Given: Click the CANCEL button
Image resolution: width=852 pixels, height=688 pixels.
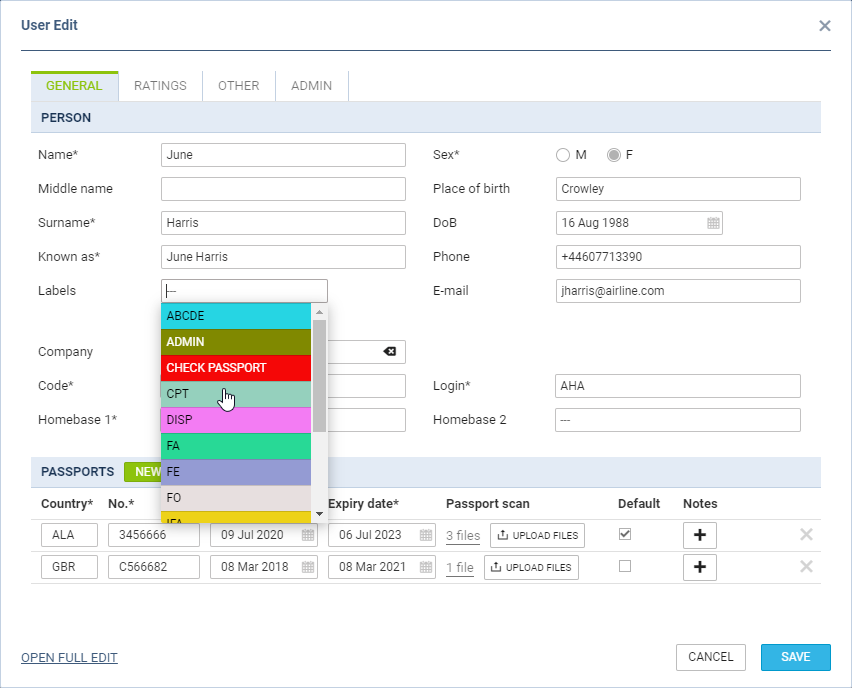Looking at the screenshot, I should click(711, 657).
